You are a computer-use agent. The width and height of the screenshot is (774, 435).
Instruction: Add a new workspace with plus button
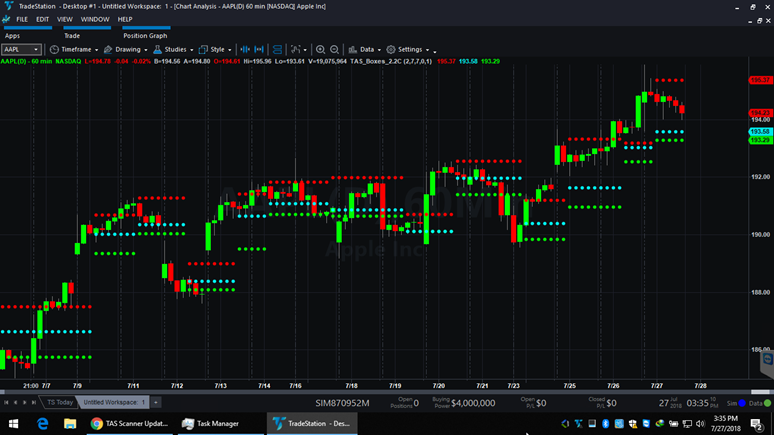coord(155,402)
